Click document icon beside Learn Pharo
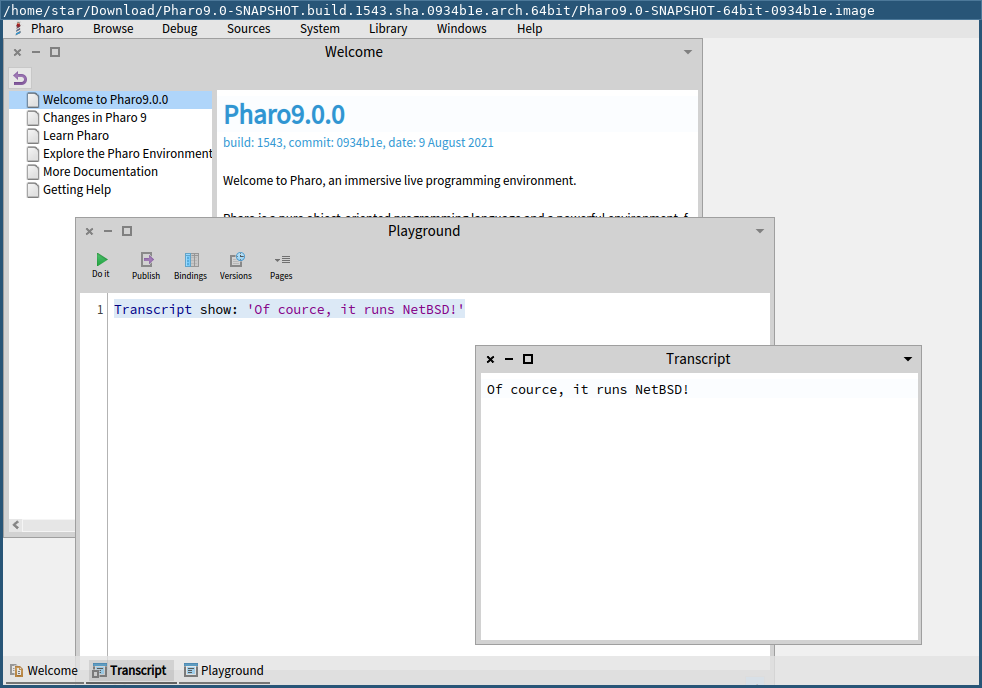The image size is (982, 688). coord(33,136)
